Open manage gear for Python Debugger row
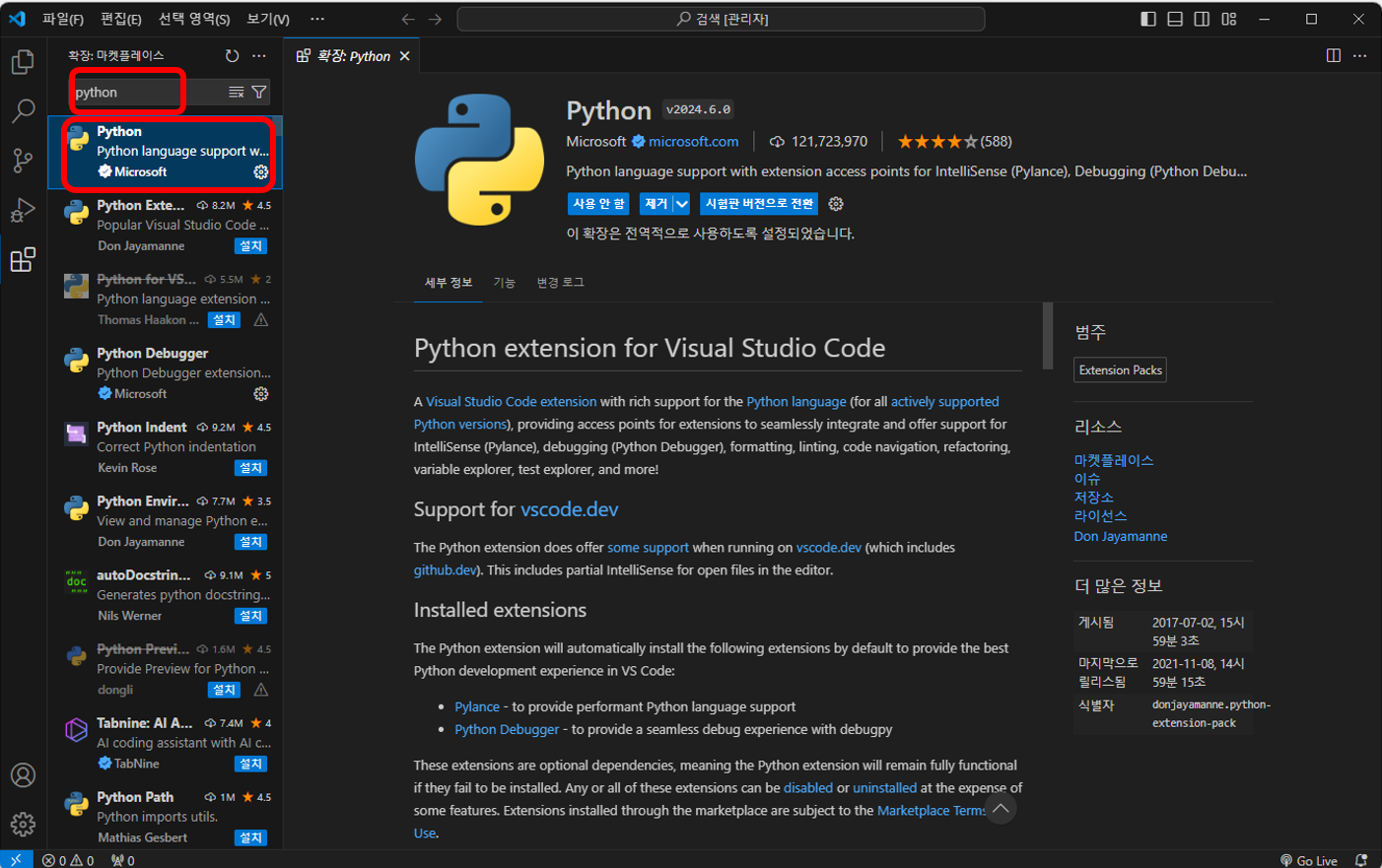The width and height of the screenshot is (1382, 868). pyautogui.click(x=261, y=393)
